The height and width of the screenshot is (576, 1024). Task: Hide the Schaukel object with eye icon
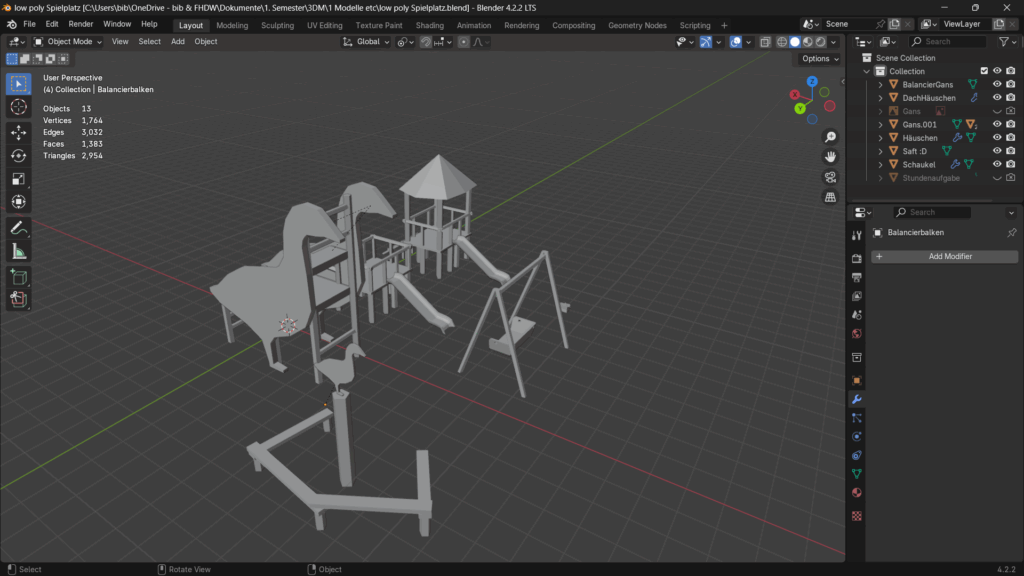pos(996,164)
